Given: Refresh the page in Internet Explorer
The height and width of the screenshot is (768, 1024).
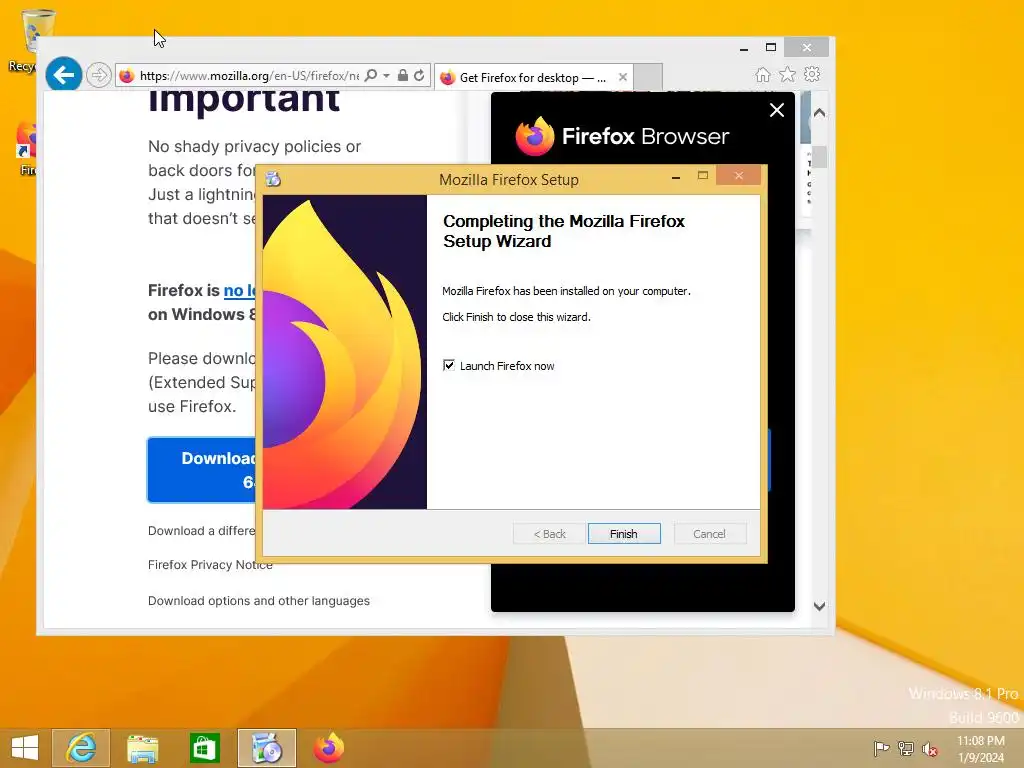Looking at the screenshot, I should (419, 75).
